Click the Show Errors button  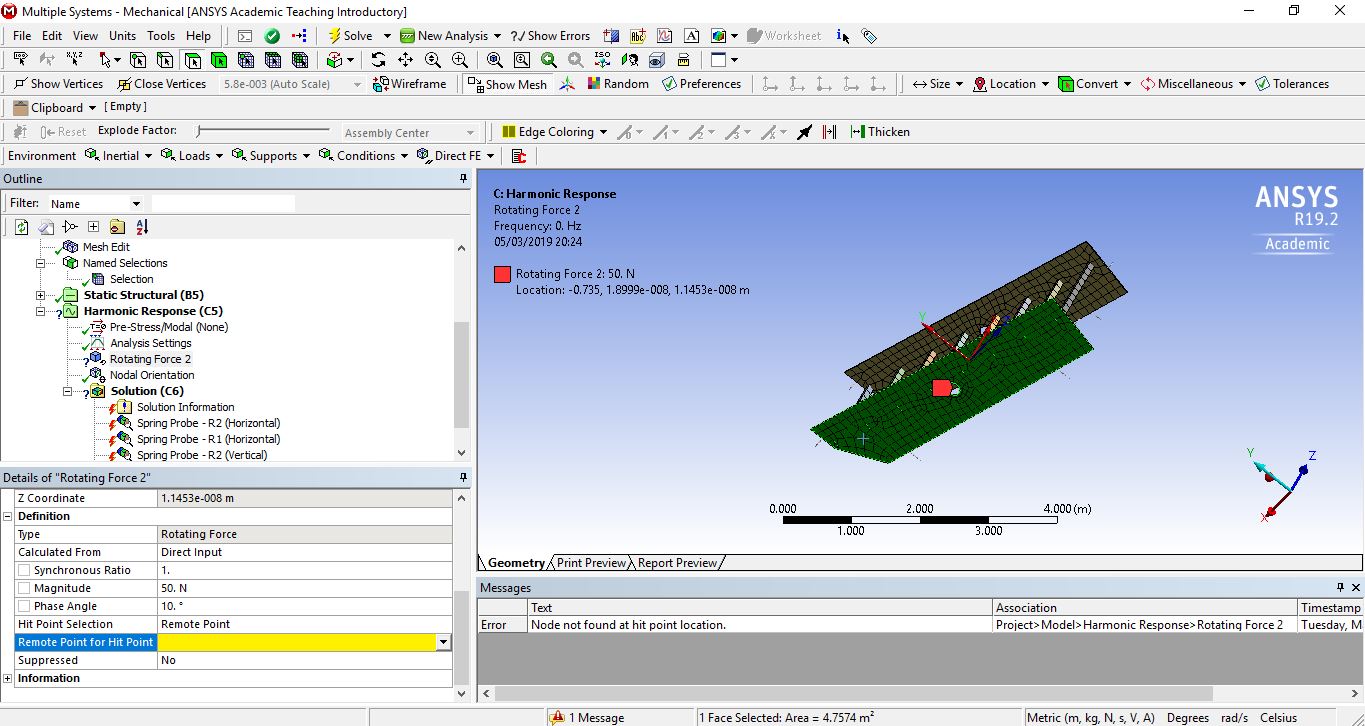550,36
